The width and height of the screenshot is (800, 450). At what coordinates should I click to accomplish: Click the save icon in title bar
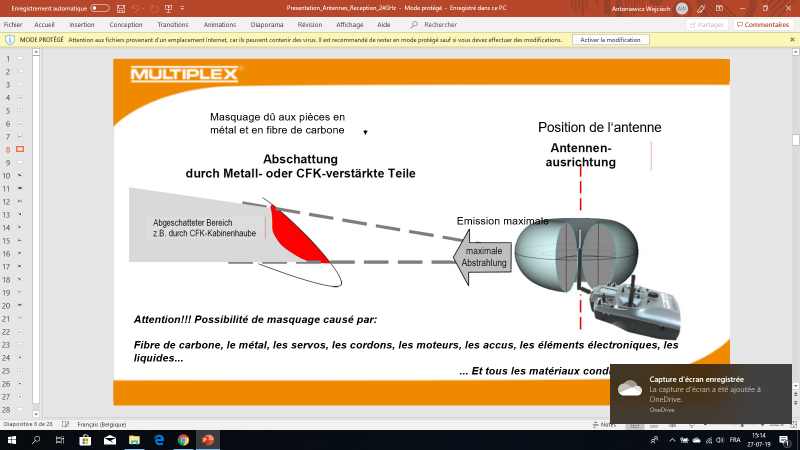click(x=121, y=8)
